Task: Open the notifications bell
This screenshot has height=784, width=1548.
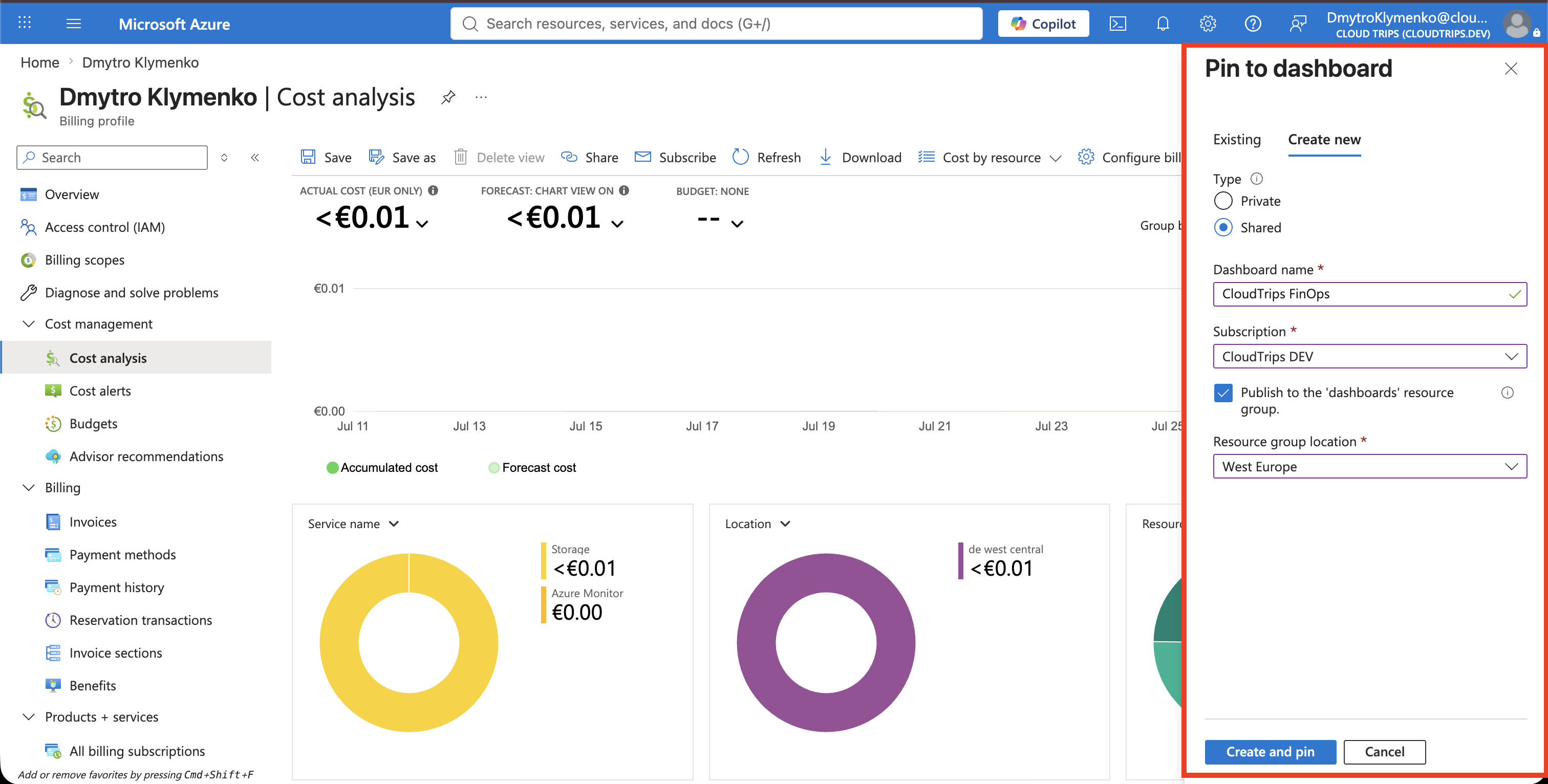Action: [x=1163, y=24]
